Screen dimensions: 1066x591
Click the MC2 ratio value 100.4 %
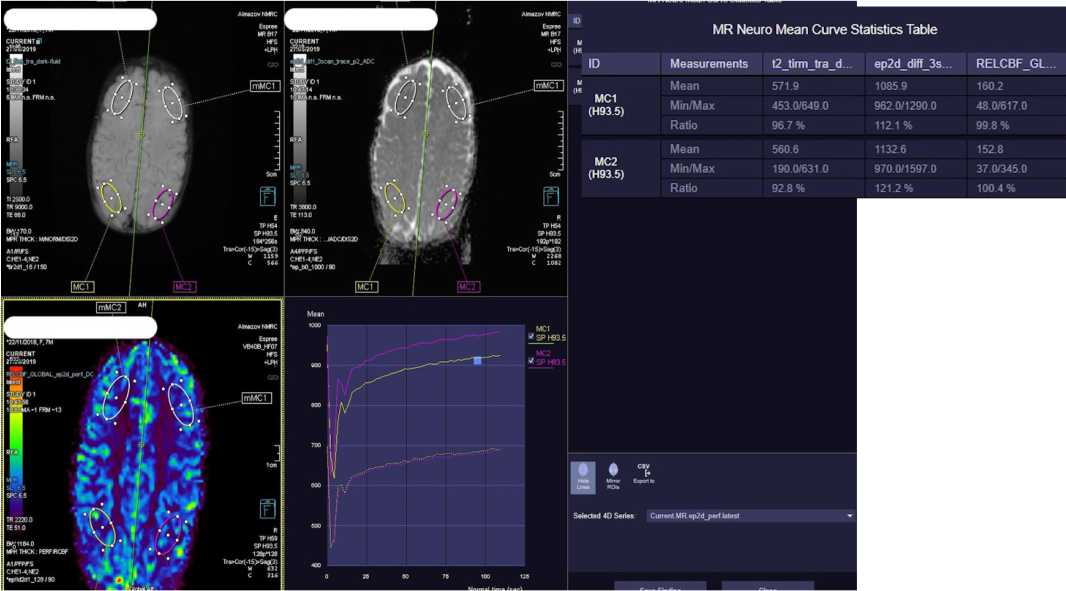tap(995, 188)
